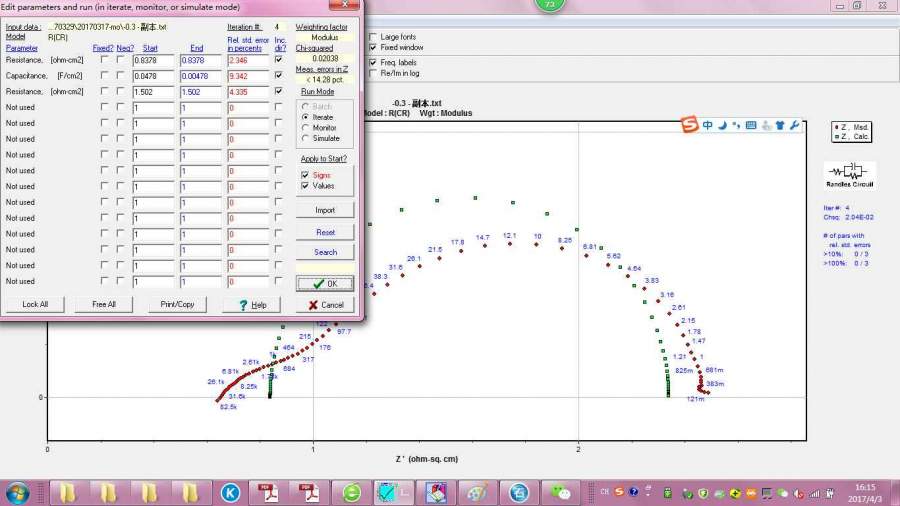Click the green check icon on OK
The width and height of the screenshot is (900, 506).
[x=319, y=284]
